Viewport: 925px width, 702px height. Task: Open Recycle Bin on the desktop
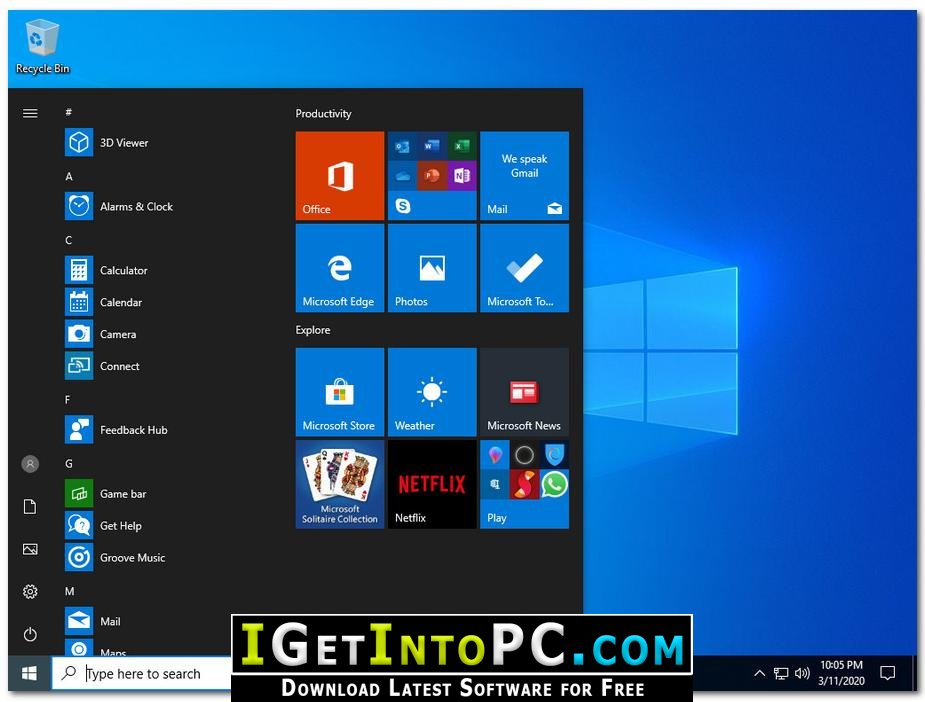tap(42, 47)
